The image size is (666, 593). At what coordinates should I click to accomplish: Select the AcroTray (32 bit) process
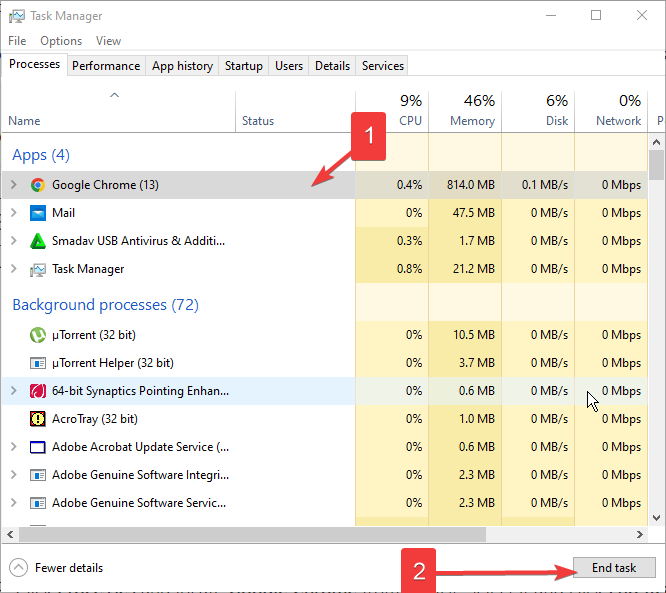[325, 419]
